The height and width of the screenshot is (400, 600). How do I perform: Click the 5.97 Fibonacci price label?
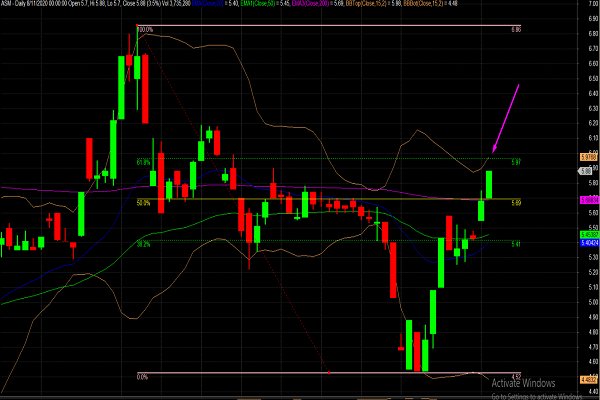tap(516, 162)
